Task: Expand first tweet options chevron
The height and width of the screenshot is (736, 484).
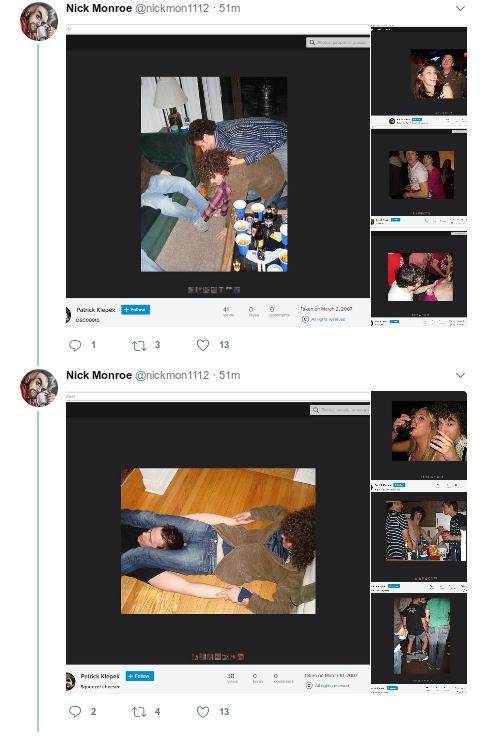Action: tap(461, 8)
